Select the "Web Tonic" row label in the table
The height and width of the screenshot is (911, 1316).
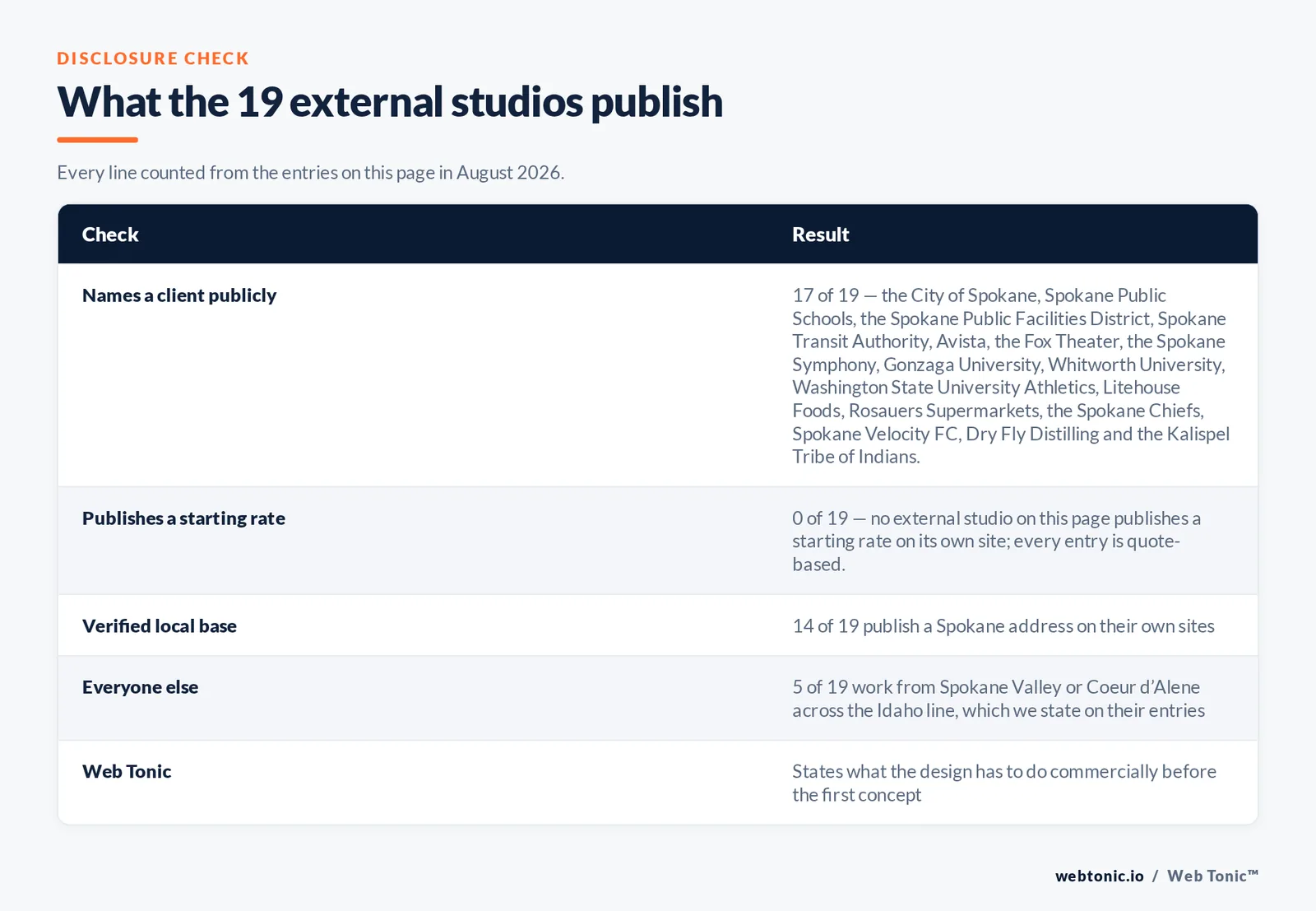pyautogui.click(x=127, y=772)
